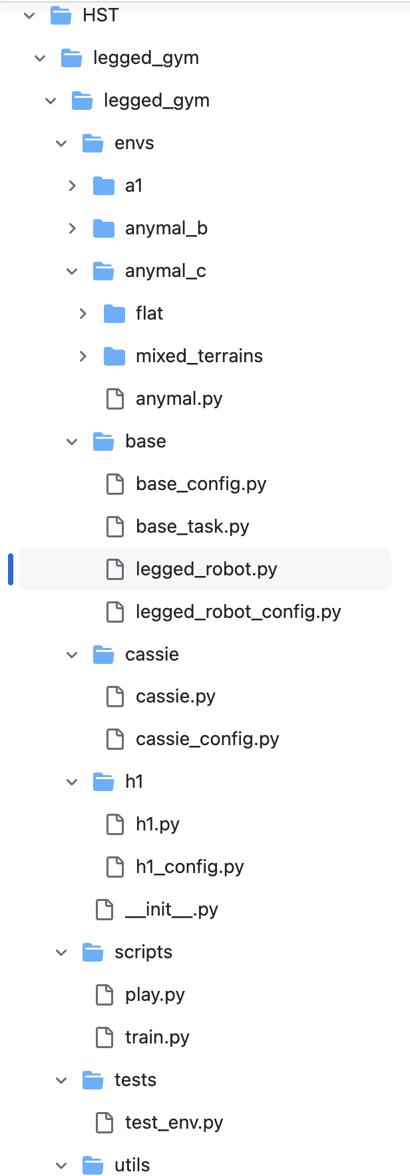Open train.py under scripts

tap(157, 1038)
